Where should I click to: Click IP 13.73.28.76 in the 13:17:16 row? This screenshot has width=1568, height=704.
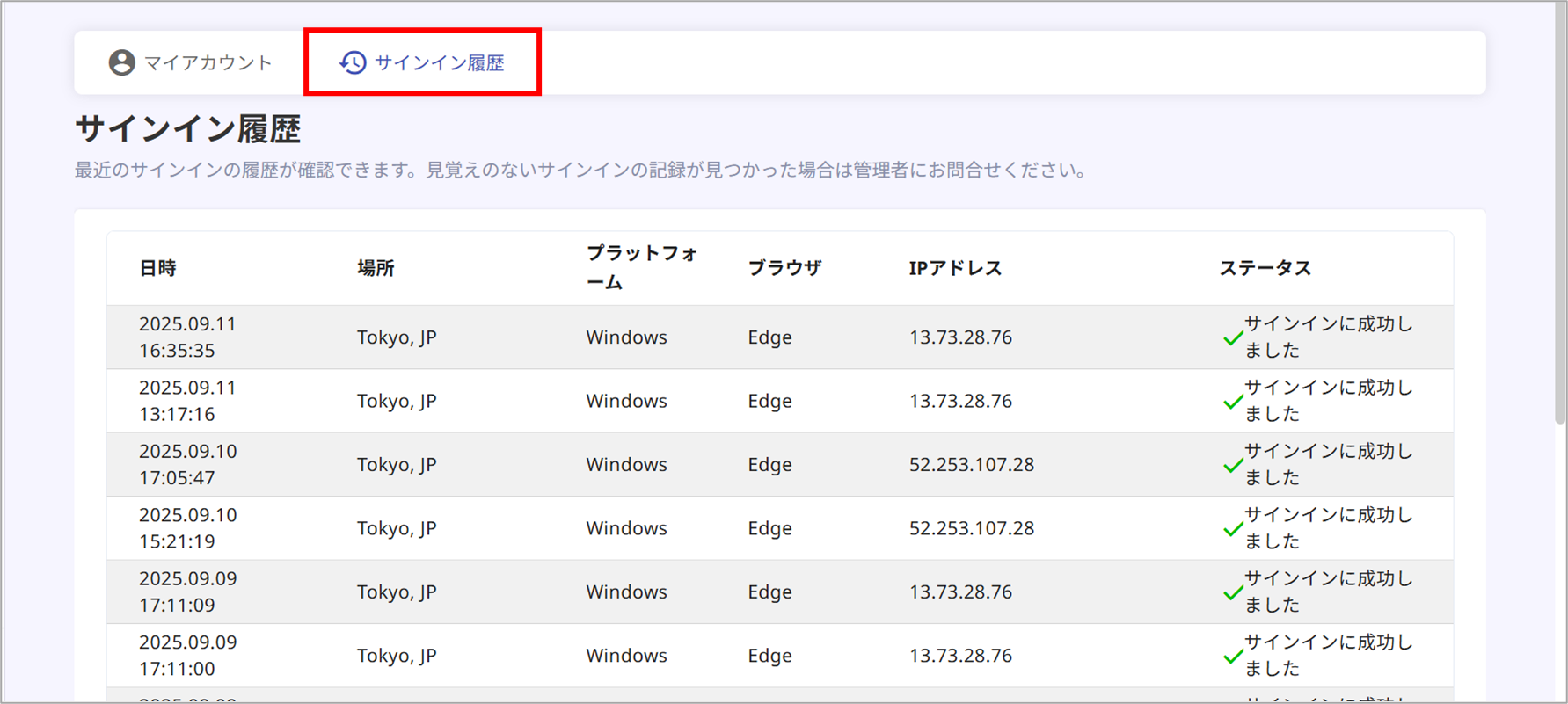pyautogui.click(x=960, y=401)
